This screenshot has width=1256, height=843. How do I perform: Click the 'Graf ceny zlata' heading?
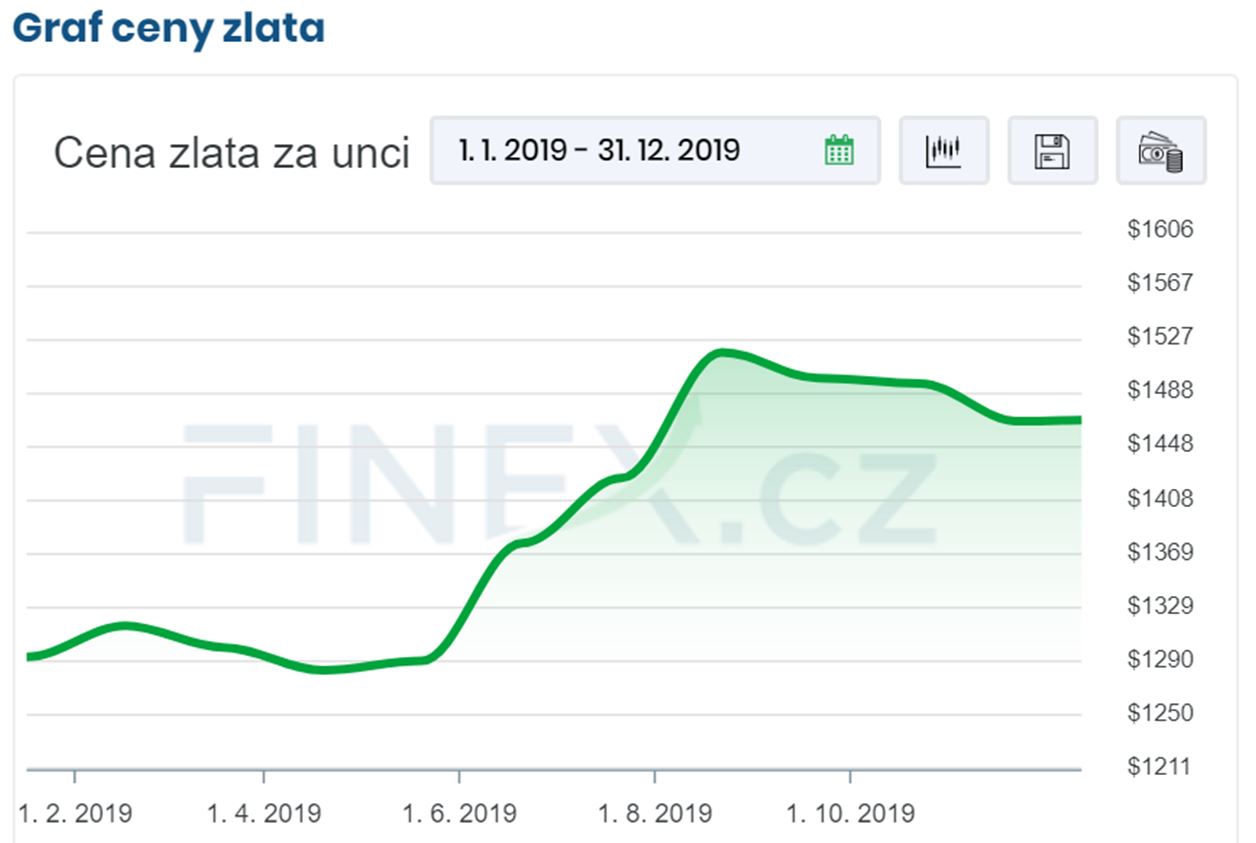168,28
